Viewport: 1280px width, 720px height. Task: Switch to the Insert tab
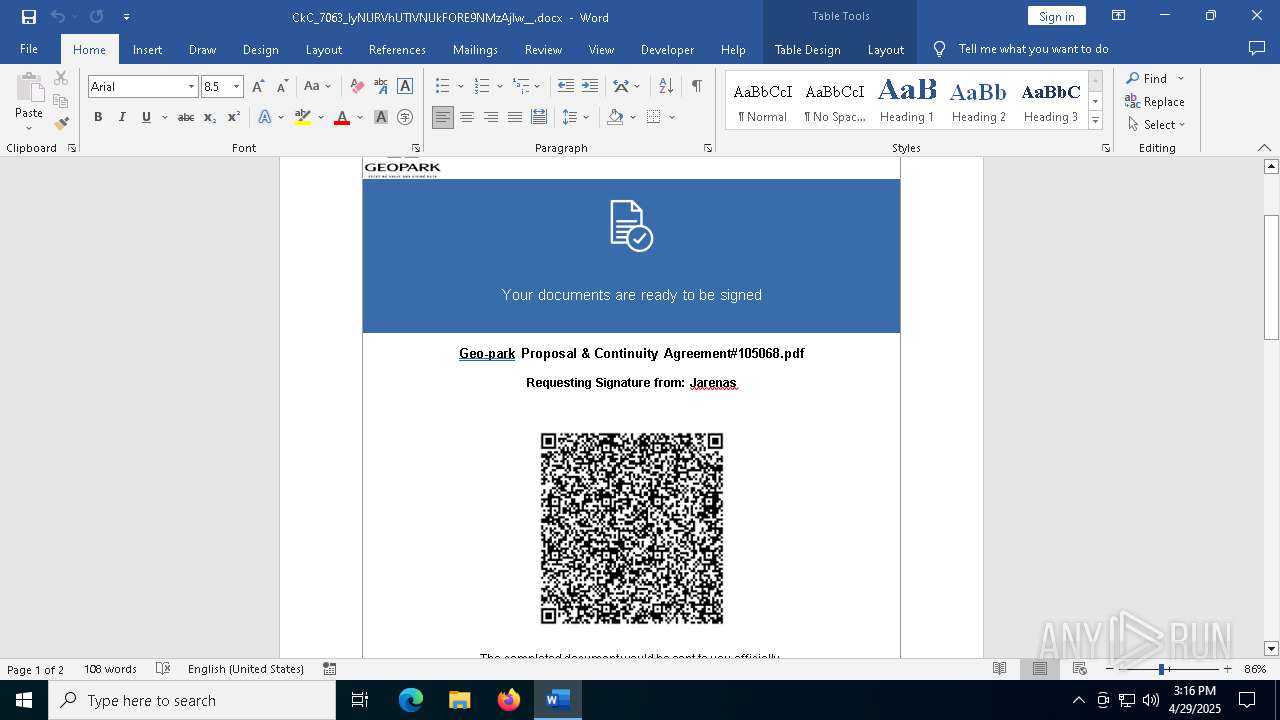[147, 49]
